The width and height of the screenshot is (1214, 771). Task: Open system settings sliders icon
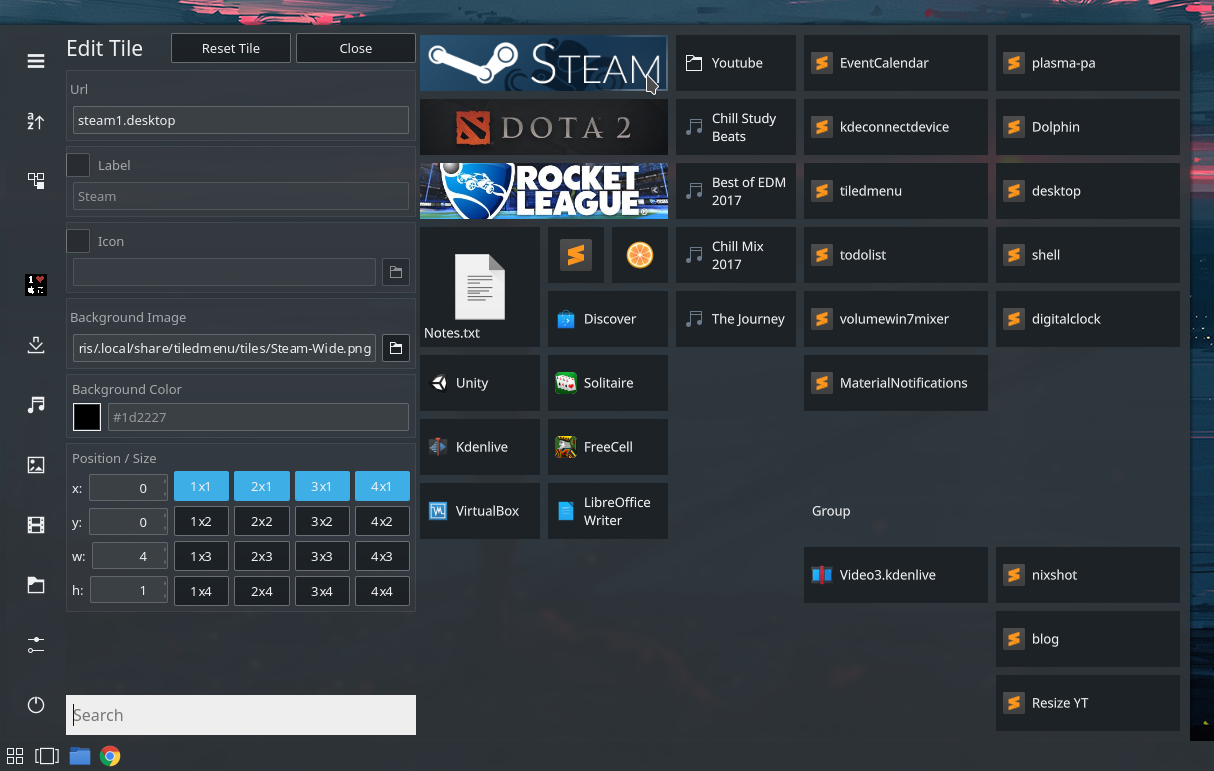tap(36, 645)
